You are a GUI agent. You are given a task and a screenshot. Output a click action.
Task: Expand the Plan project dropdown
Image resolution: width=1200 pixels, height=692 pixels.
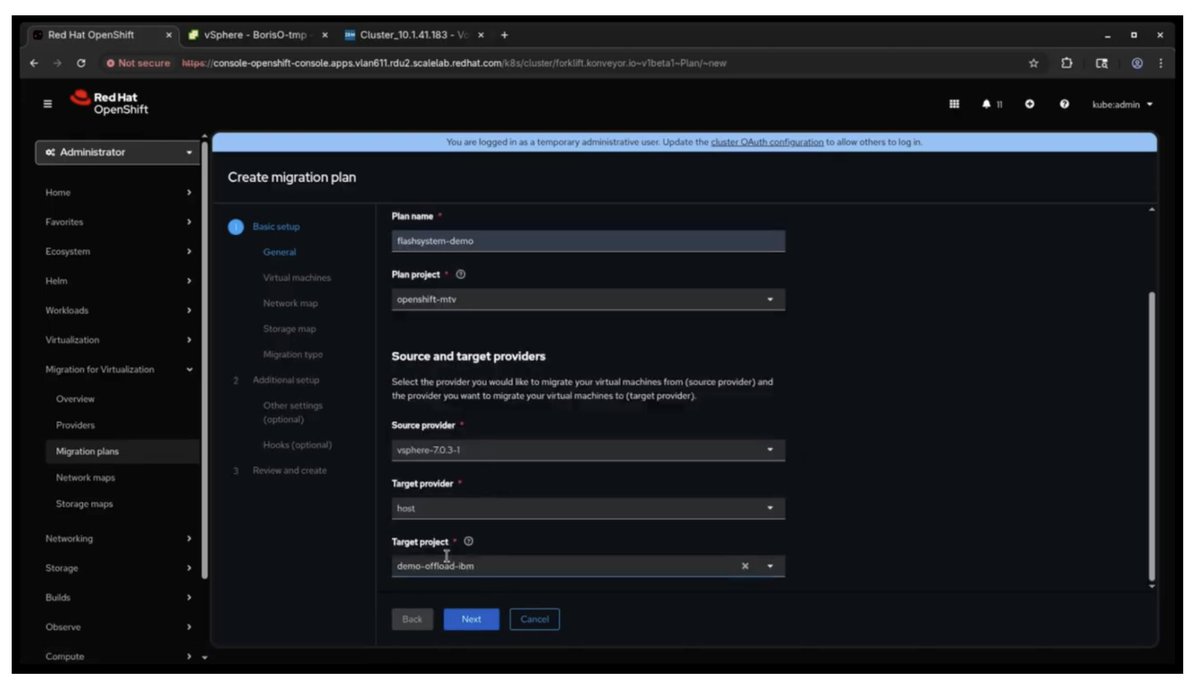(770, 299)
